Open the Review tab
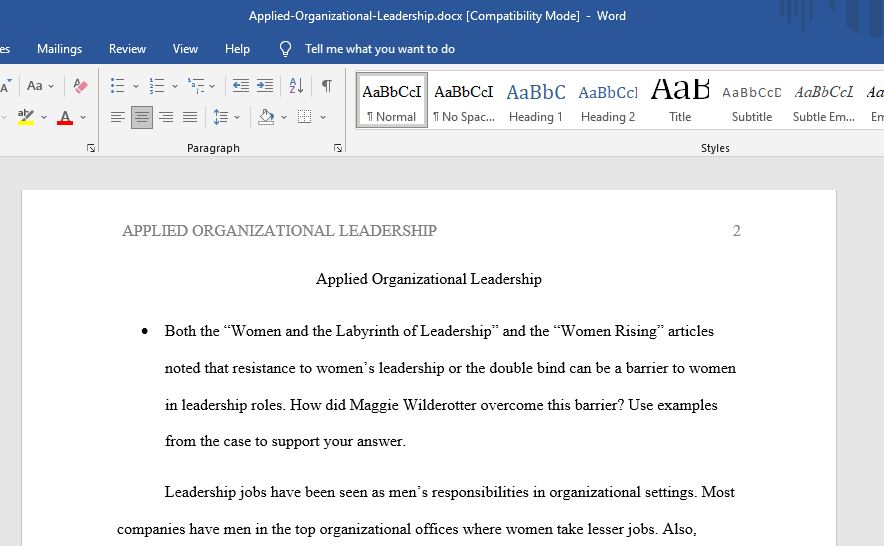The image size is (884, 546). (127, 49)
